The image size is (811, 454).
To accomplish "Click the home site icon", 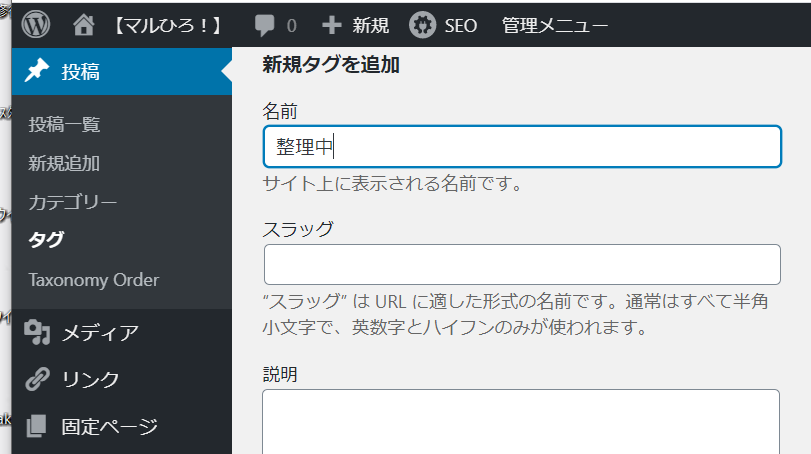I will (83, 25).
